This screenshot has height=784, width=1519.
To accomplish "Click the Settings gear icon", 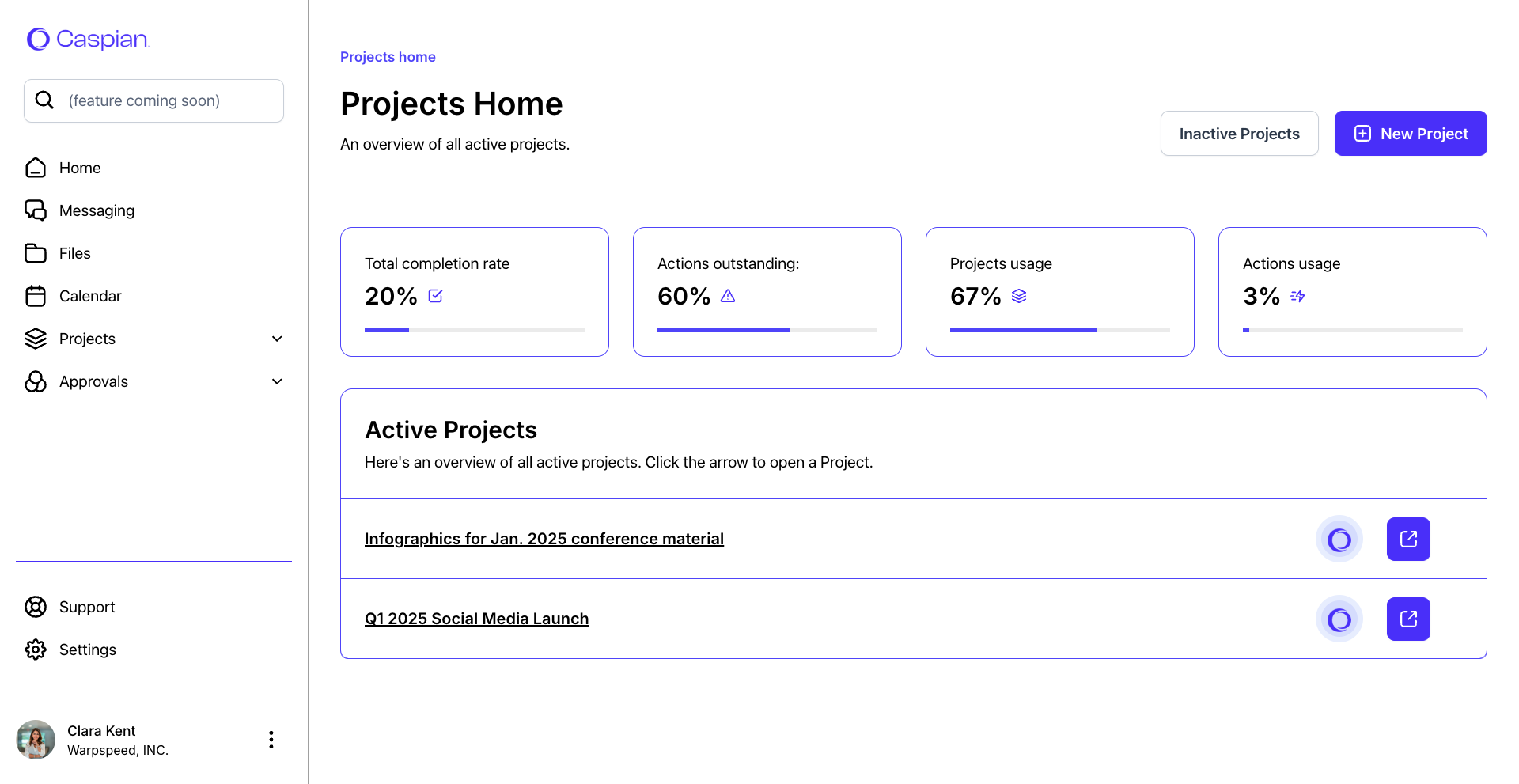I will click(36, 650).
